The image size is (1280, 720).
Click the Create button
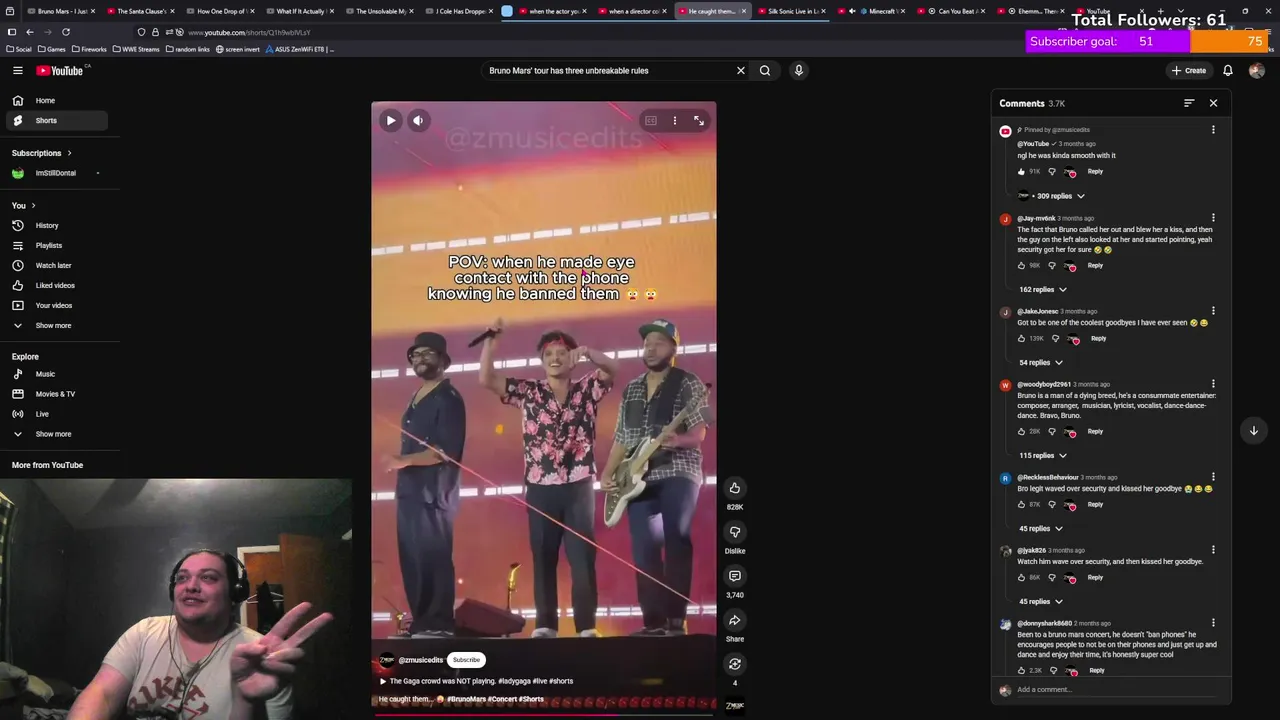pyautogui.click(x=1189, y=70)
